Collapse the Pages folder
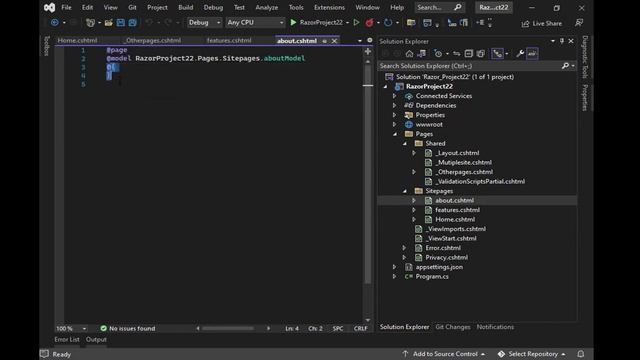The height and width of the screenshot is (360, 640). (x=395, y=134)
